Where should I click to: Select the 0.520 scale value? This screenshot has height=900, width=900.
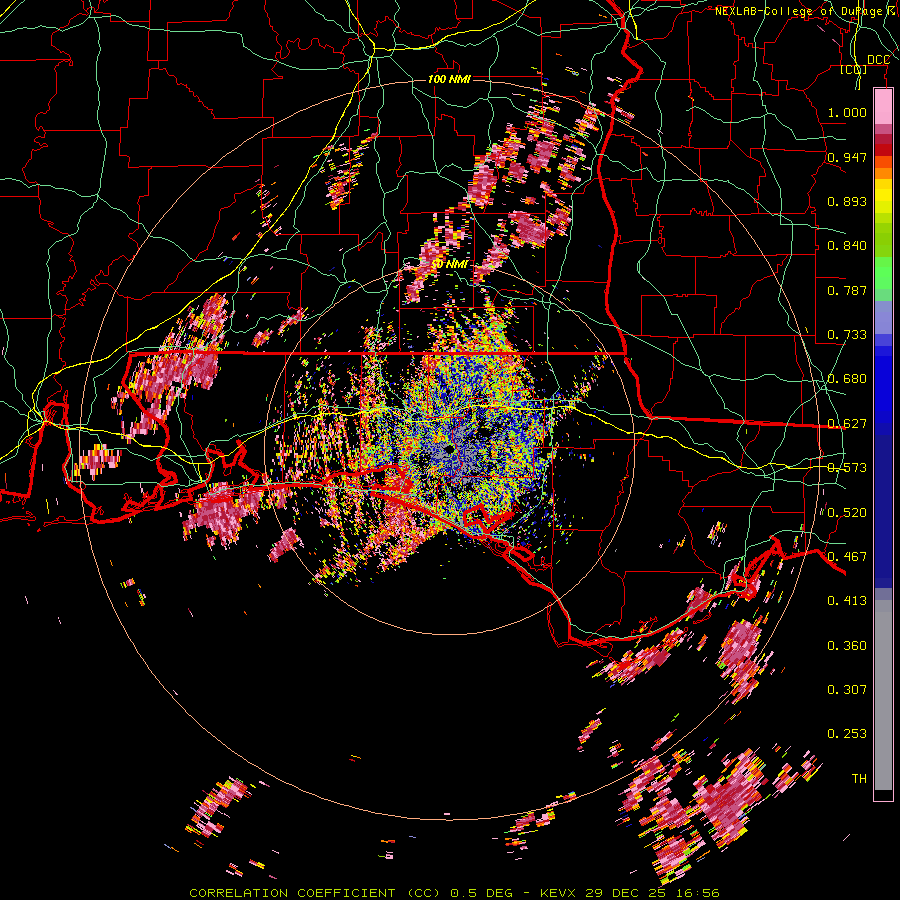click(847, 513)
